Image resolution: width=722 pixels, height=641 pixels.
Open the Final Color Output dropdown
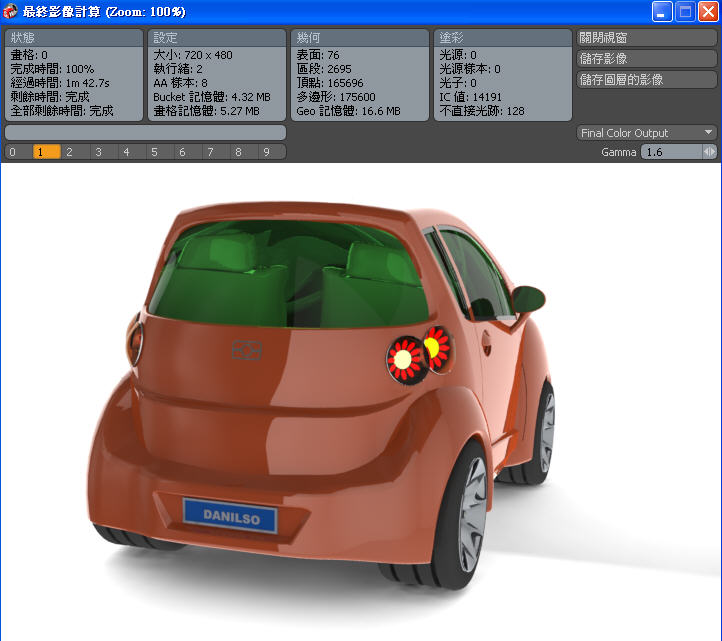click(646, 133)
